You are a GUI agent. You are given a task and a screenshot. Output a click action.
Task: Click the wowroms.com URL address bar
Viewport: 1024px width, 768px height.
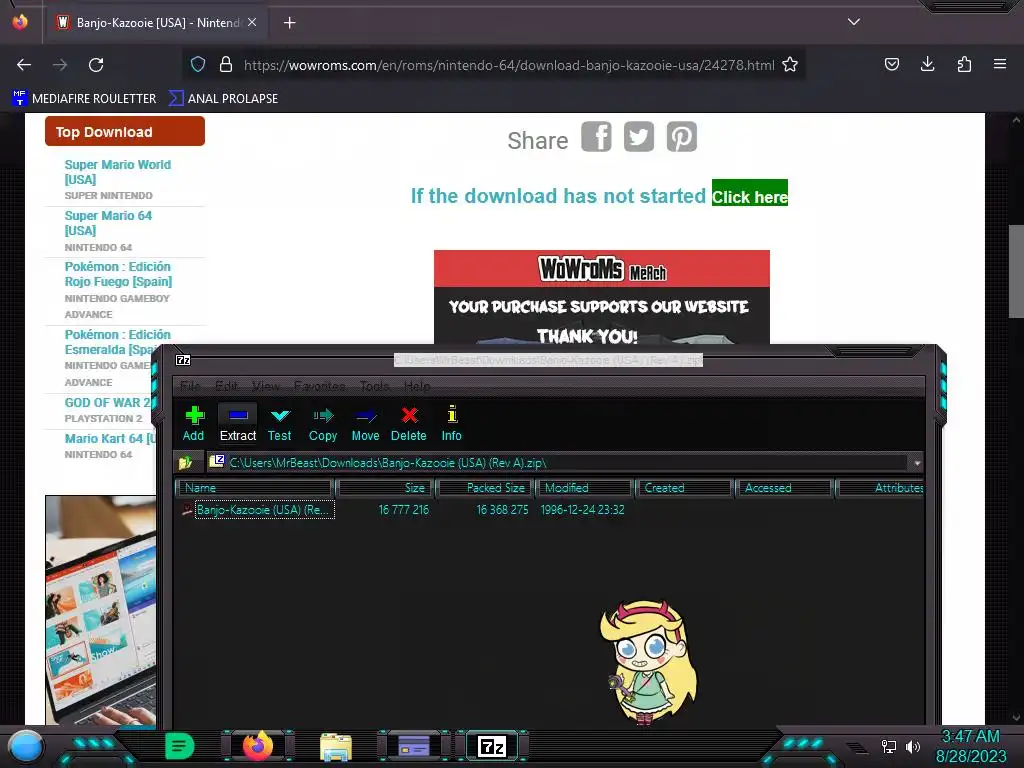pos(509,65)
